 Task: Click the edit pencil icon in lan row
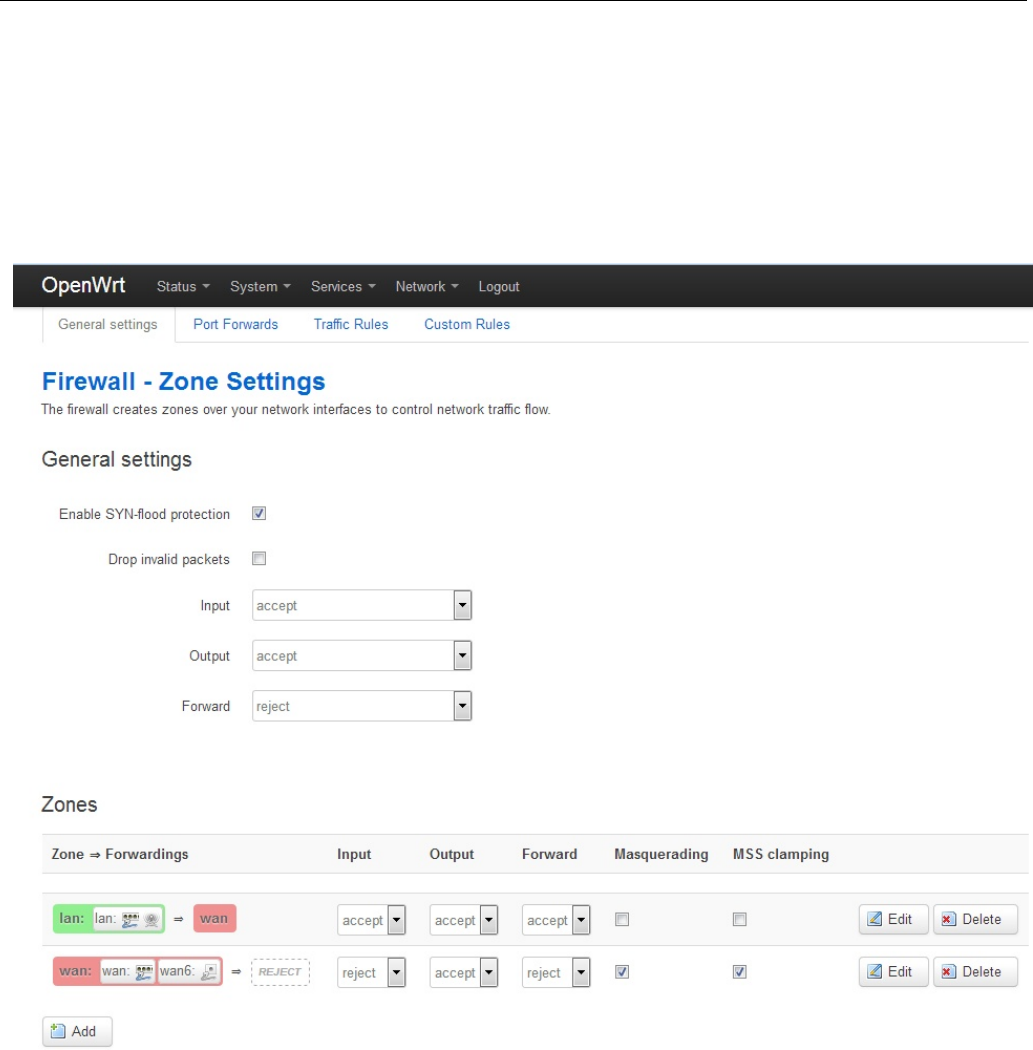click(874, 919)
